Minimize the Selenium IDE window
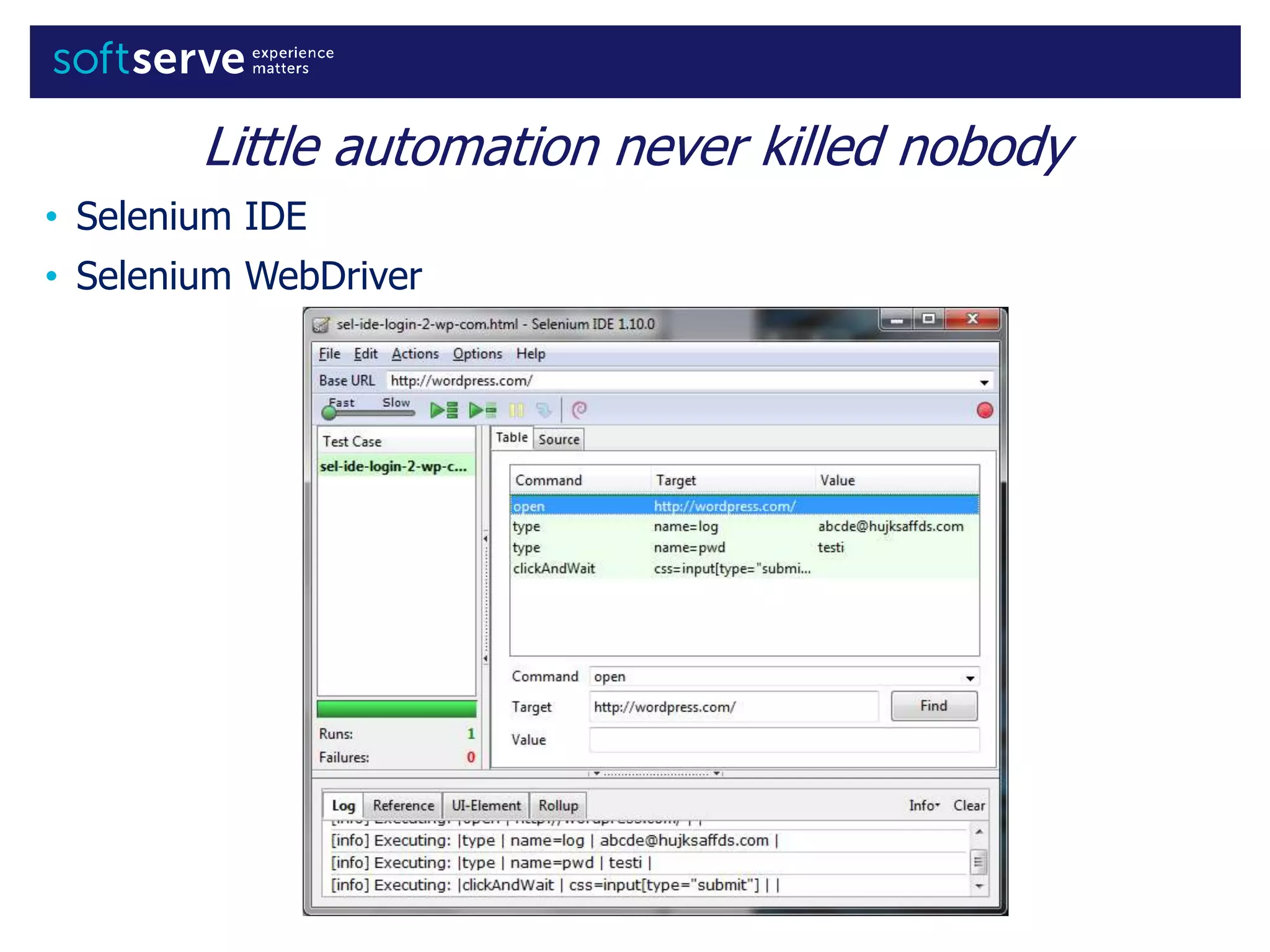 (896, 320)
